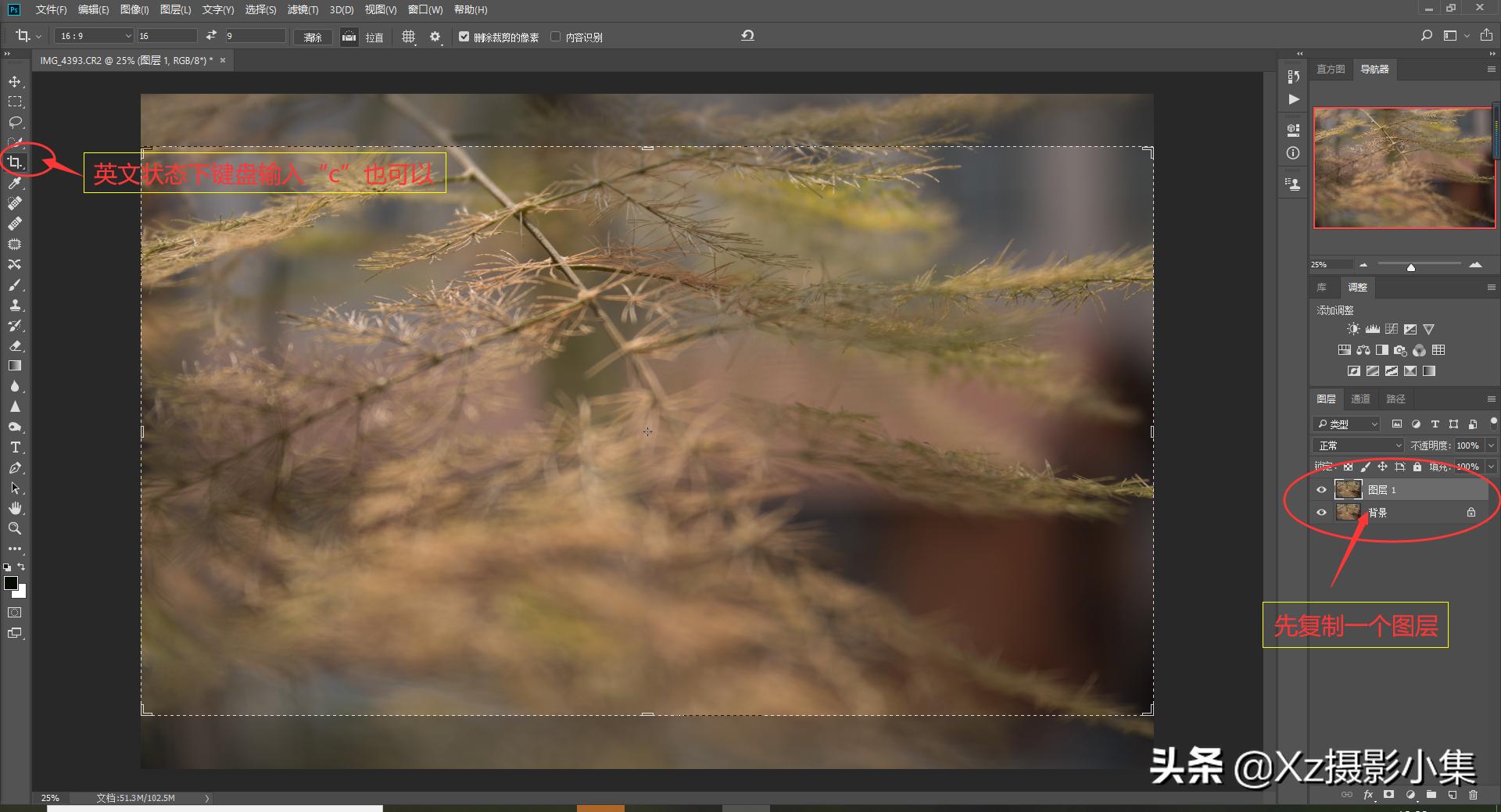Open the 图像(I) menu

134,9
